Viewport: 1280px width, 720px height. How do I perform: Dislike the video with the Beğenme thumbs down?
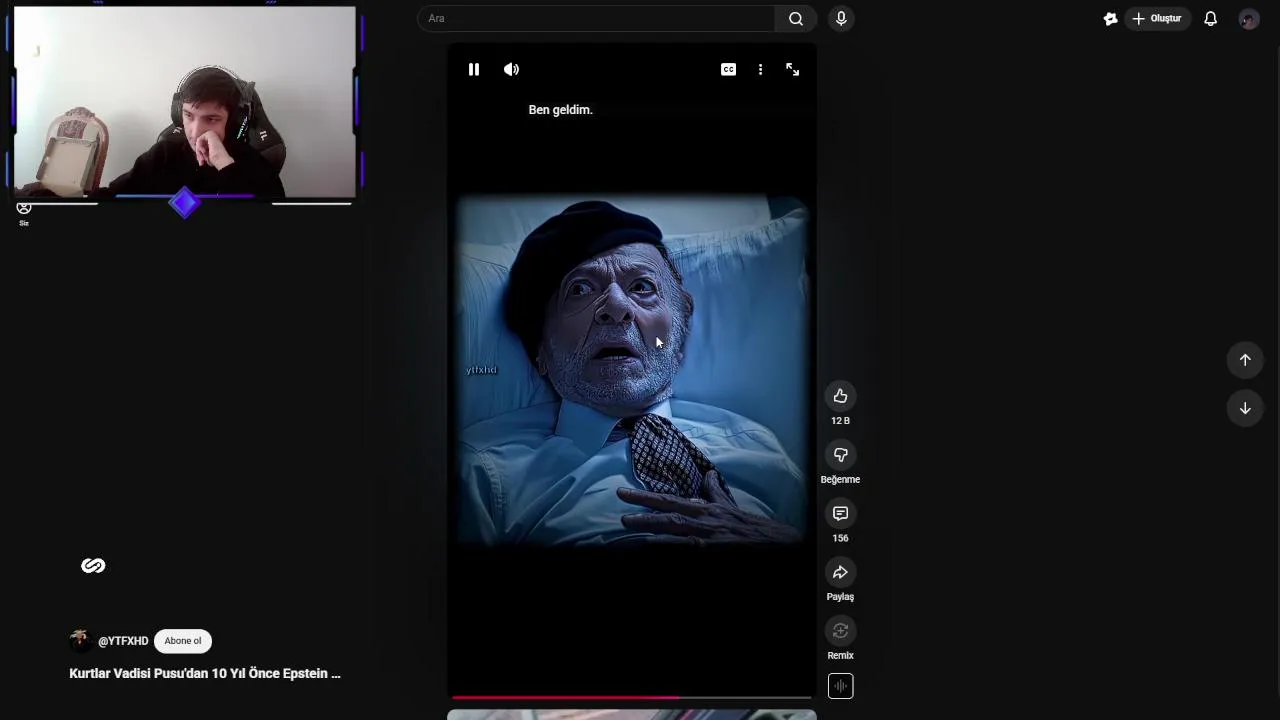(x=840, y=455)
